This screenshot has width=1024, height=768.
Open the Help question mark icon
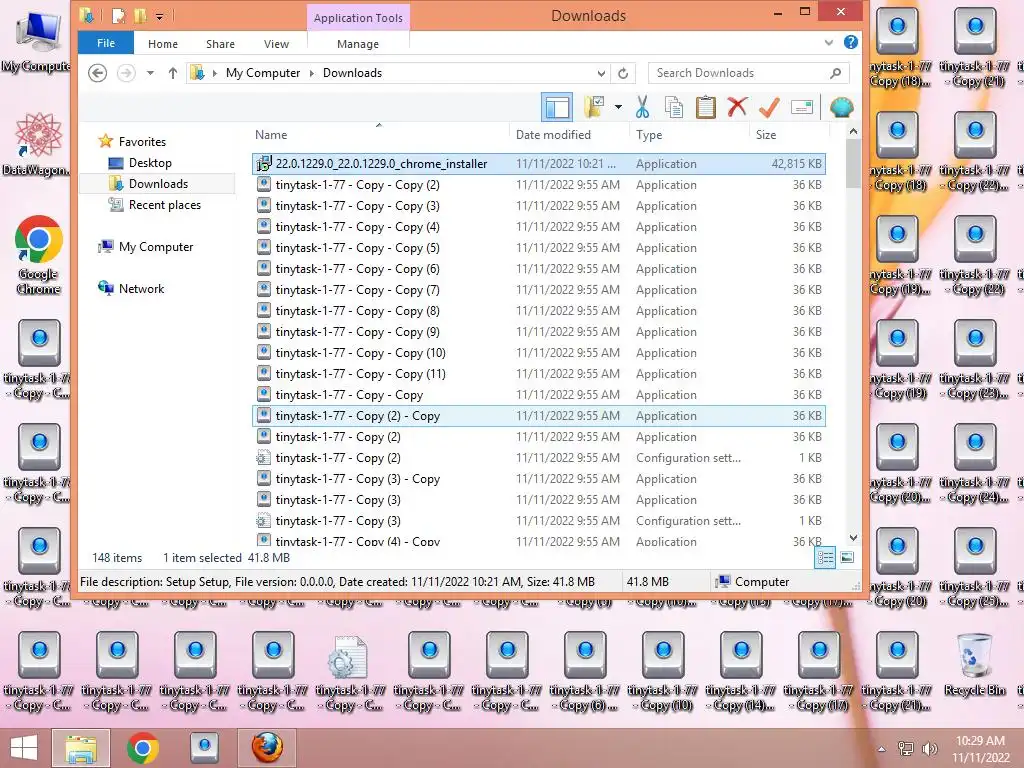[850, 42]
